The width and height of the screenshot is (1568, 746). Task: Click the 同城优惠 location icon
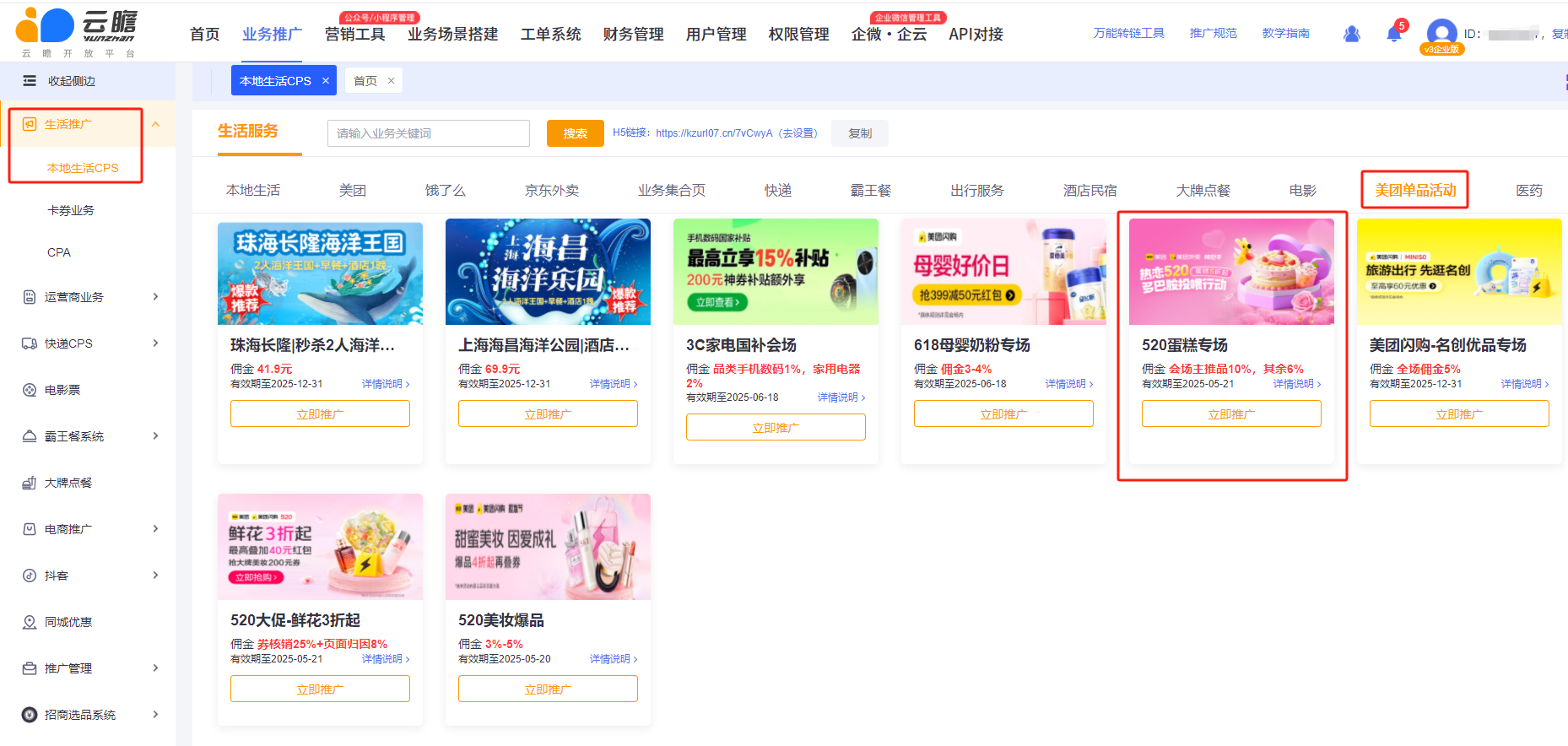pyautogui.click(x=30, y=622)
